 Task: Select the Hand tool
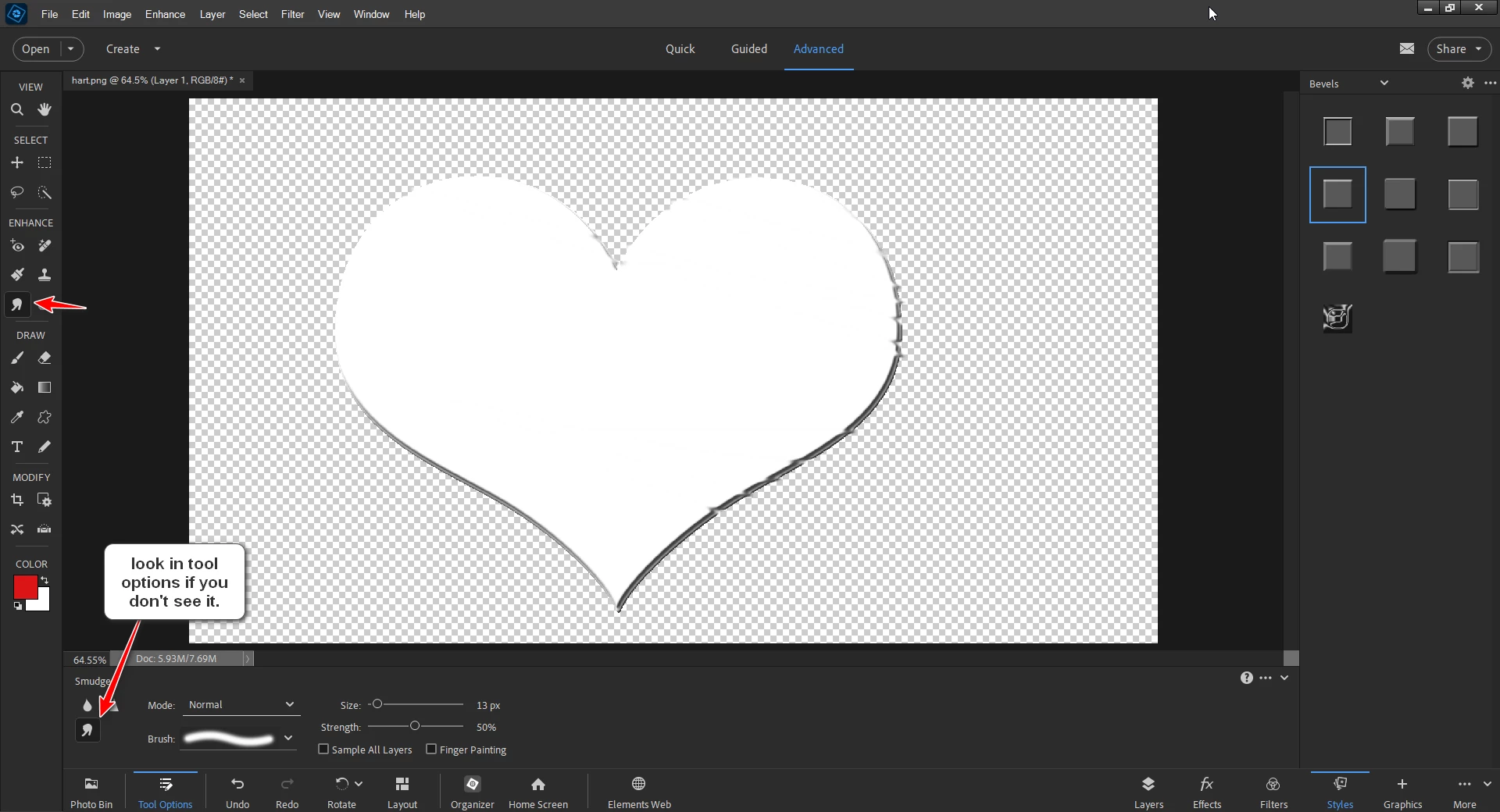pyautogui.click(x=45, y=110)
